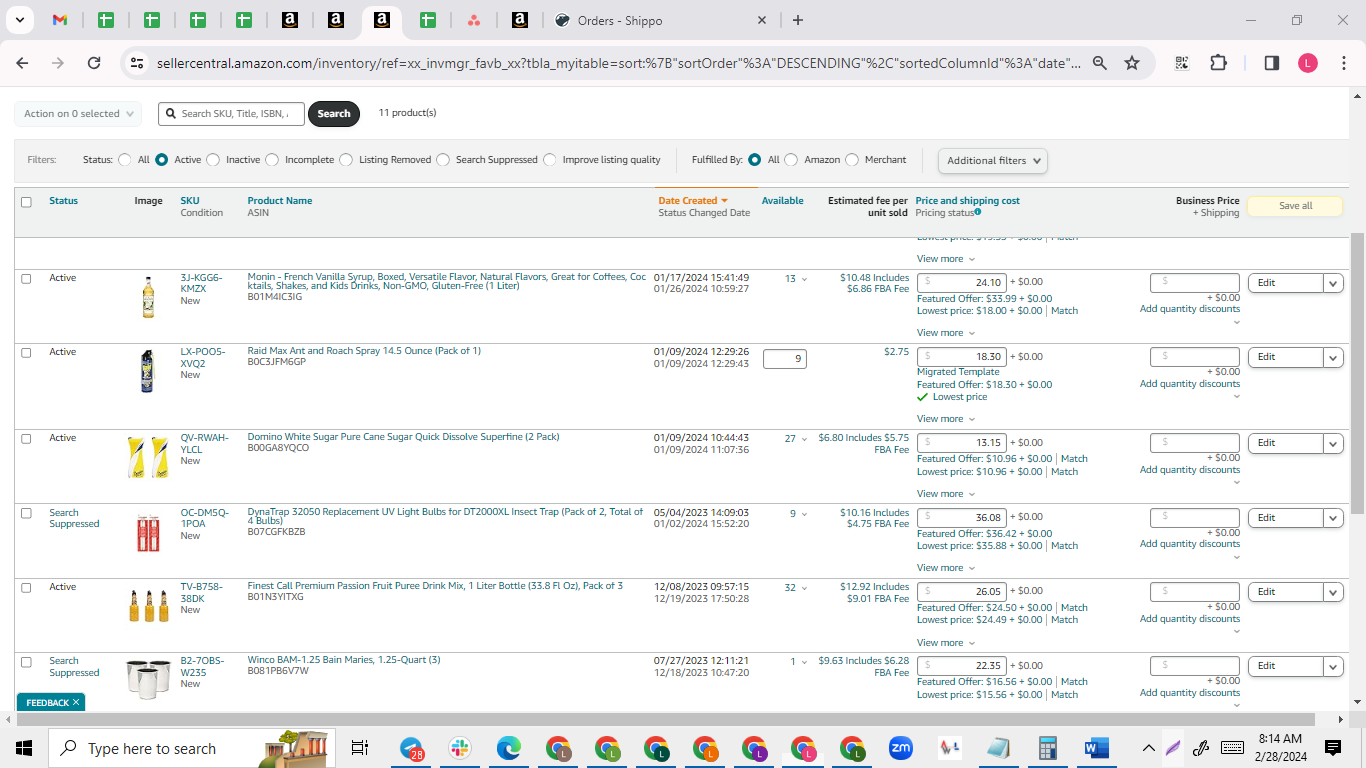Screen dimensions: 1366x768
Task: Open the Winco BAM-1.25 Bain Maries listing
Action: [x=344, y=660]
